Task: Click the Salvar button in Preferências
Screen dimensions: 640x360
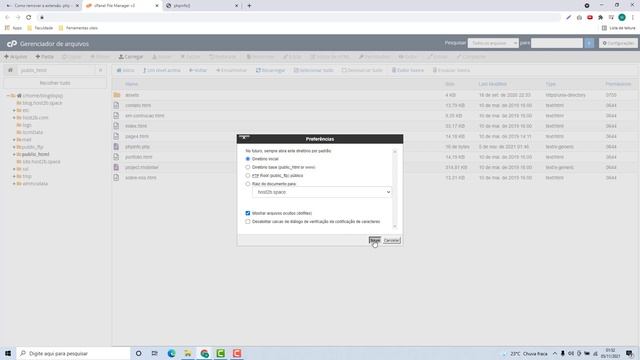Action: 375,240
